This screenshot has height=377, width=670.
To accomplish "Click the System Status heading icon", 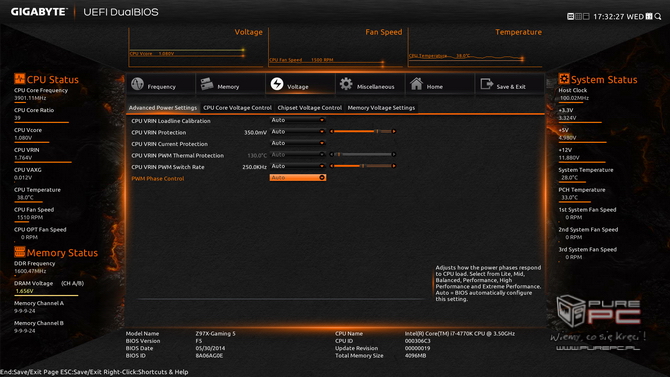I will pos(564,79).
